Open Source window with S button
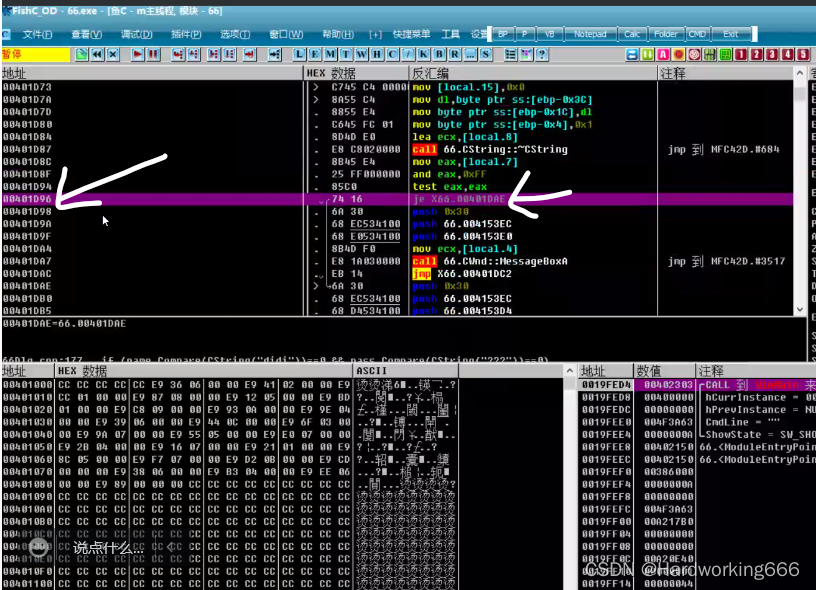This screenshot has width=816, height=590. (486, 55)
